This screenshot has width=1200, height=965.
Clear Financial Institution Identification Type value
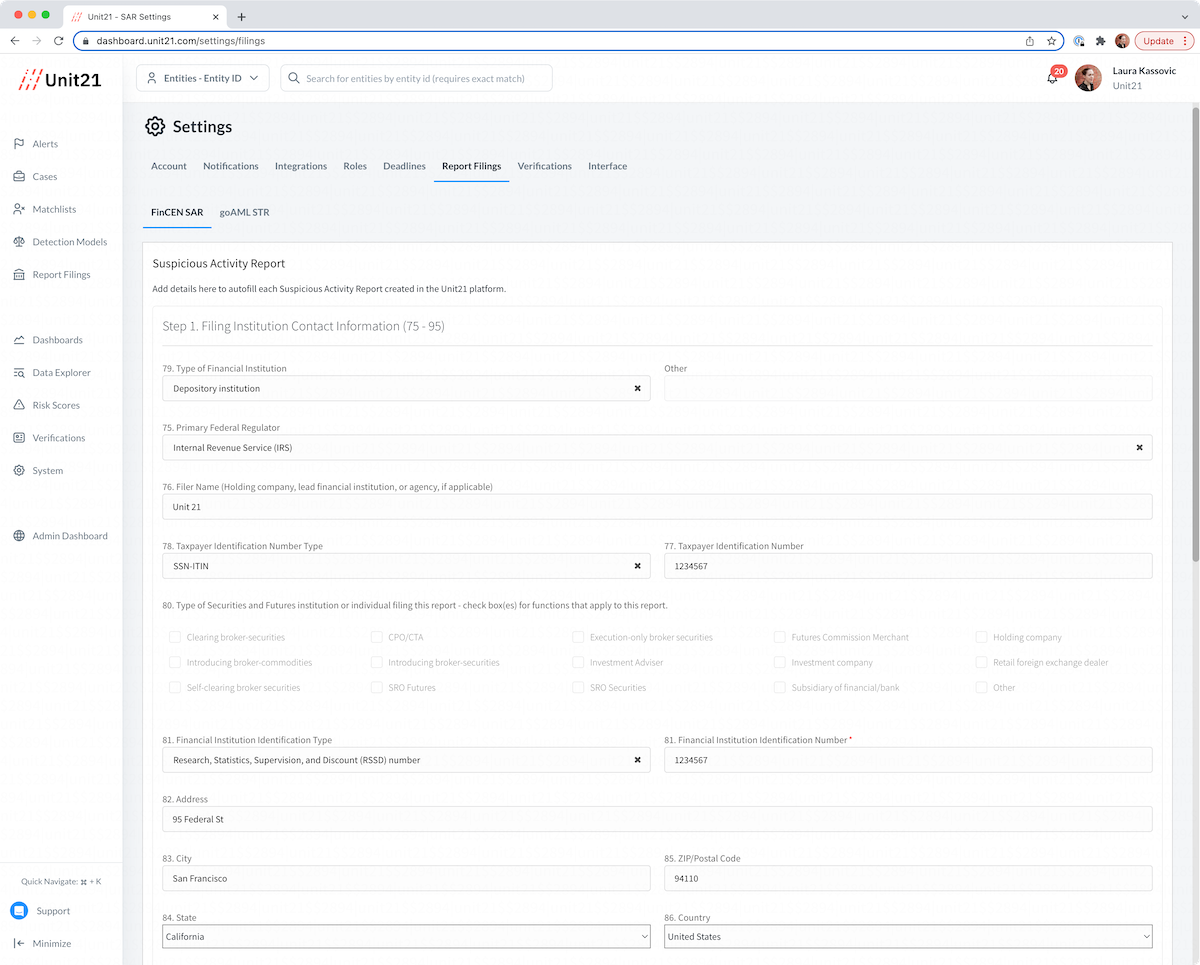click(x=637, y=760)
